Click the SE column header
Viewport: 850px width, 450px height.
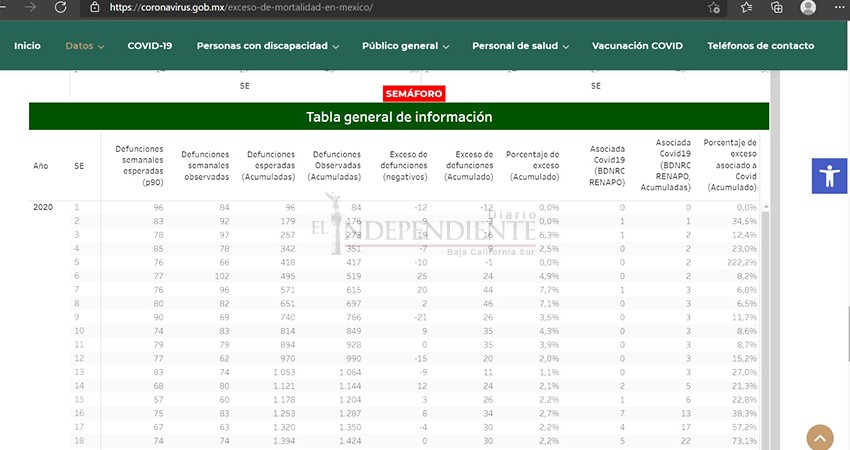click(x=79, y=166)
